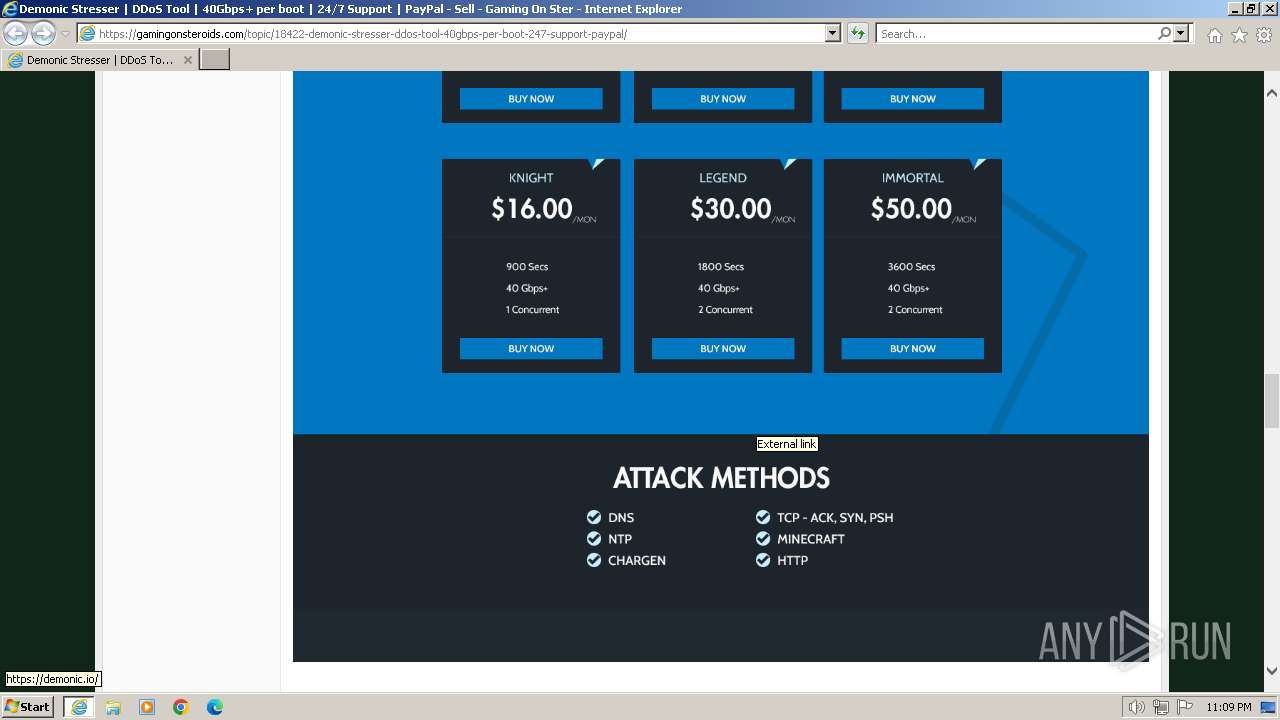Click the ATTACK METHODS heading
The image size is (1280, 720).
point(721,478)
